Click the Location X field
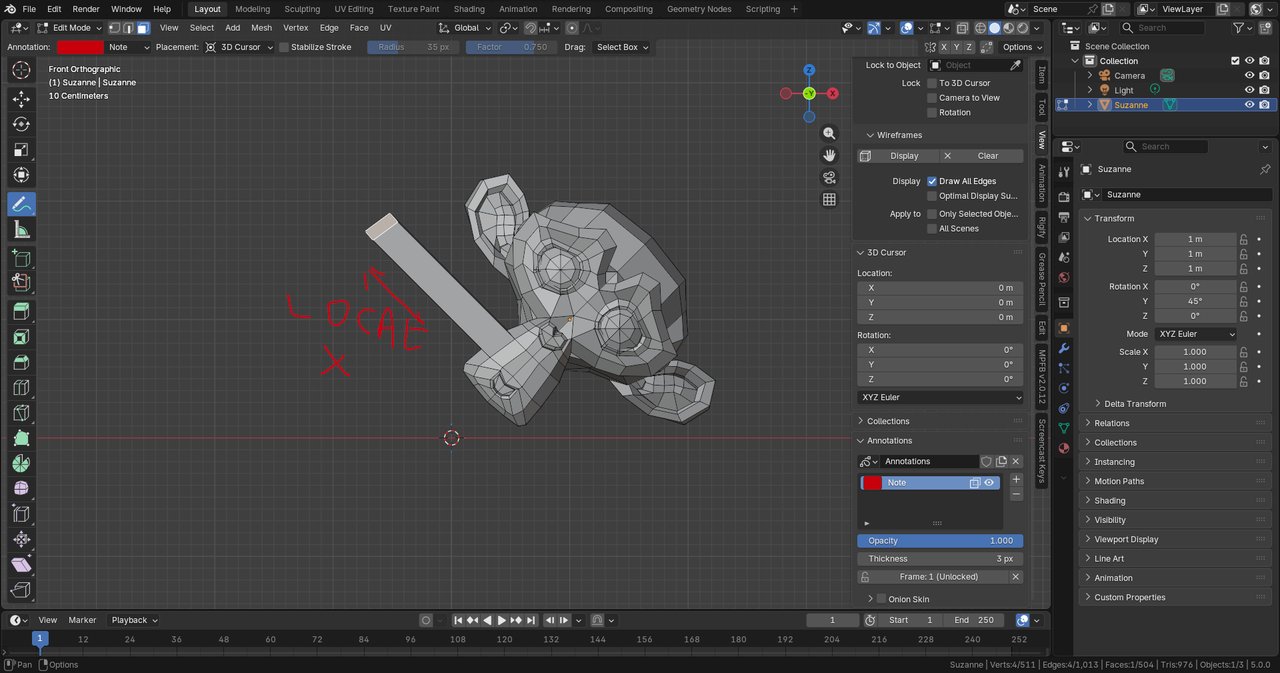The width and height of the screenshot is (1280, 673). (x=1194, y=239)
